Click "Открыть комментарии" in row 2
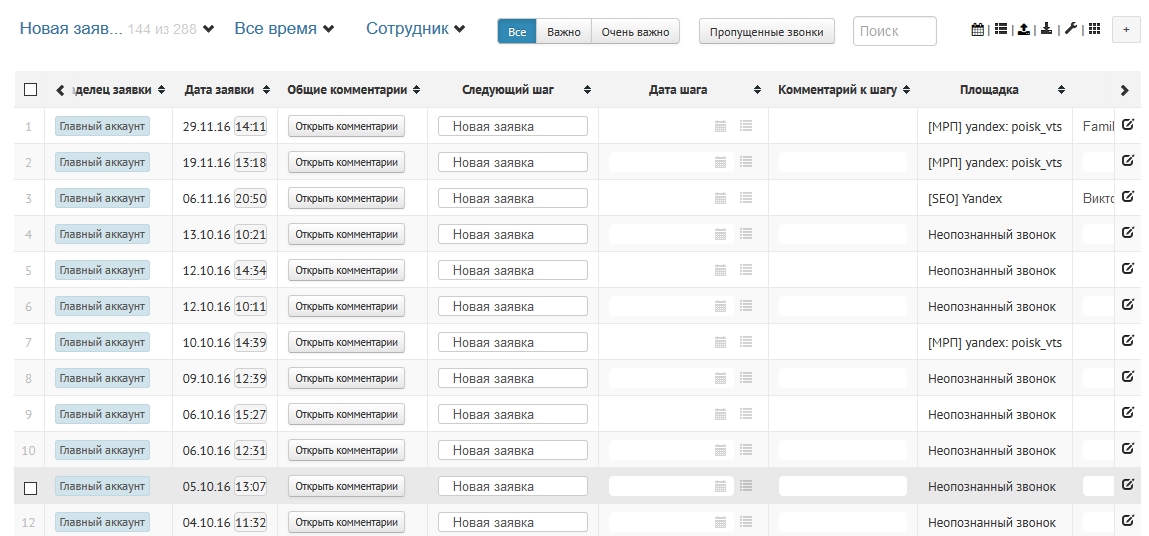Screen dimensions: 1149x536 (346, 162)
